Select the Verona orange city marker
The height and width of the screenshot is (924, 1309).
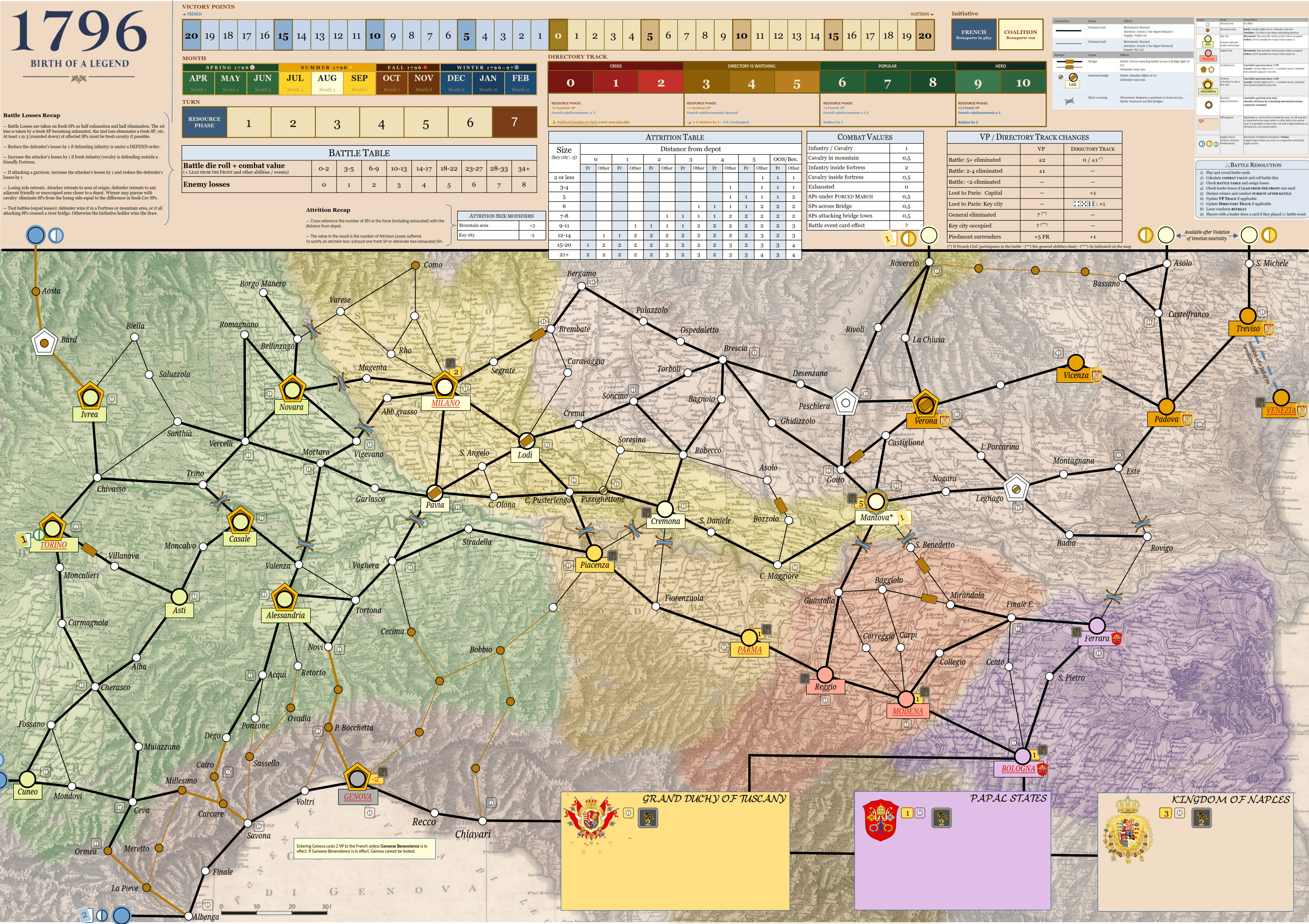pos(925,404)
